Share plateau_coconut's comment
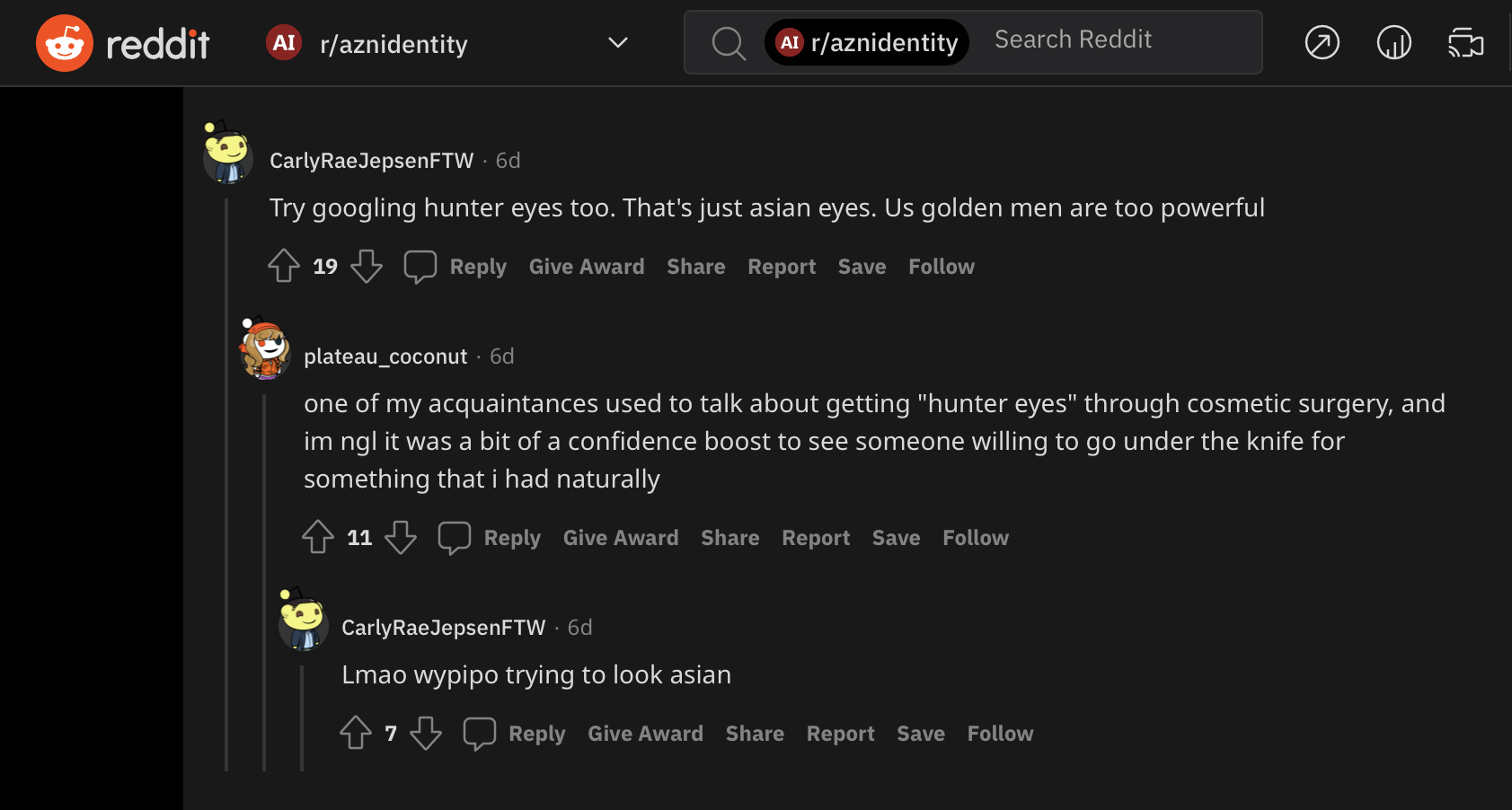The image size is (1512, 810). pos(729,538)
